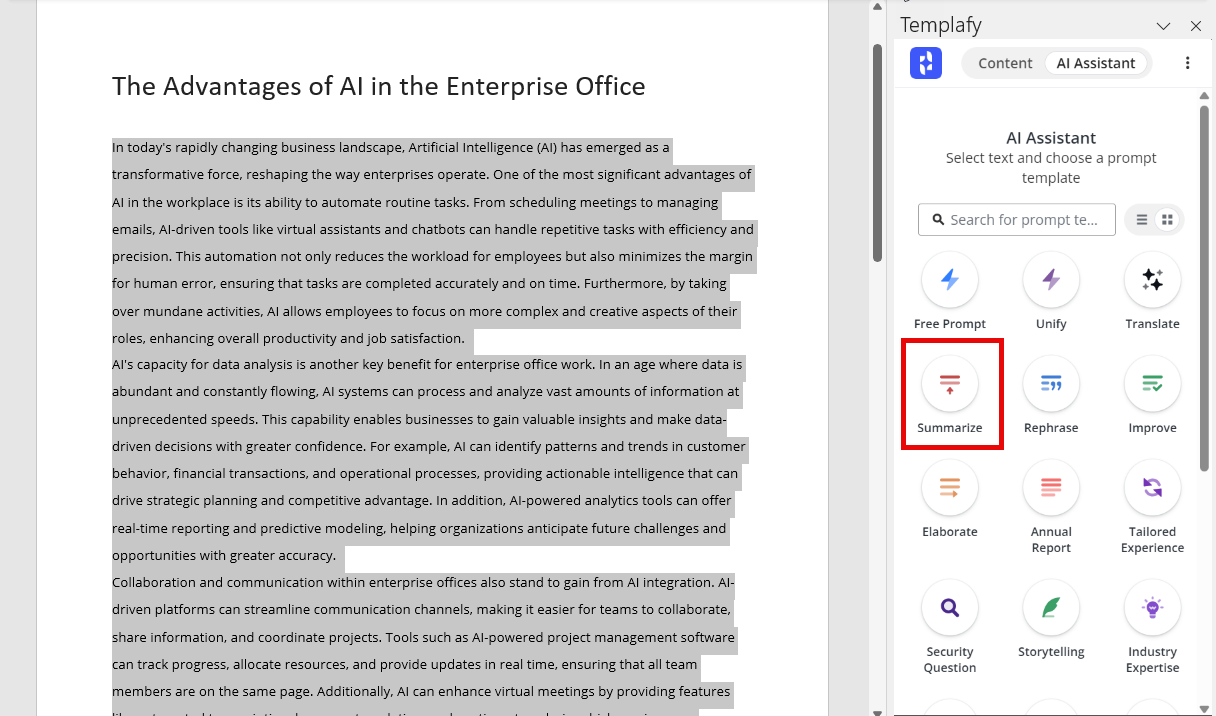This screenshot has width=1216, height=716.
Task: Select the Unify prompt icon
Action: (x=1051, y=280)
